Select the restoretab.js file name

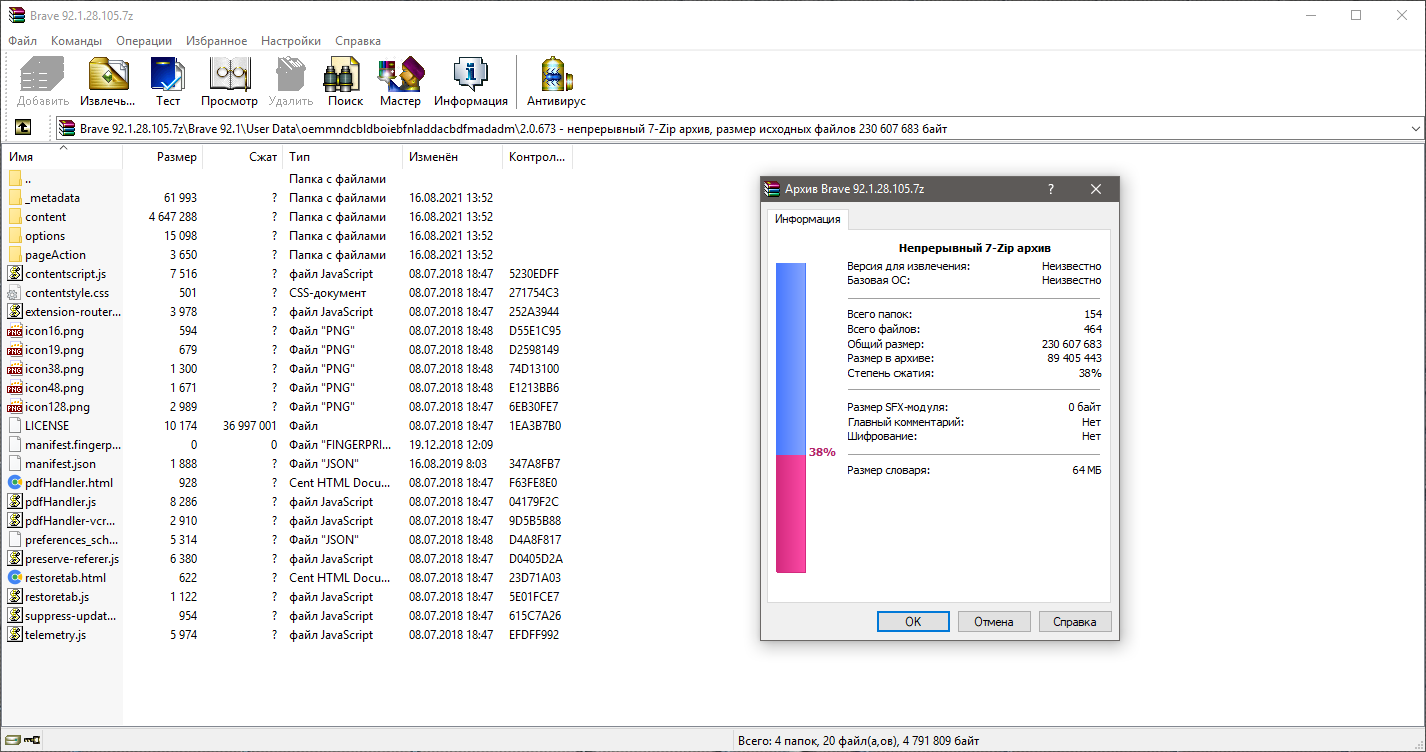(x=57, y=597)
